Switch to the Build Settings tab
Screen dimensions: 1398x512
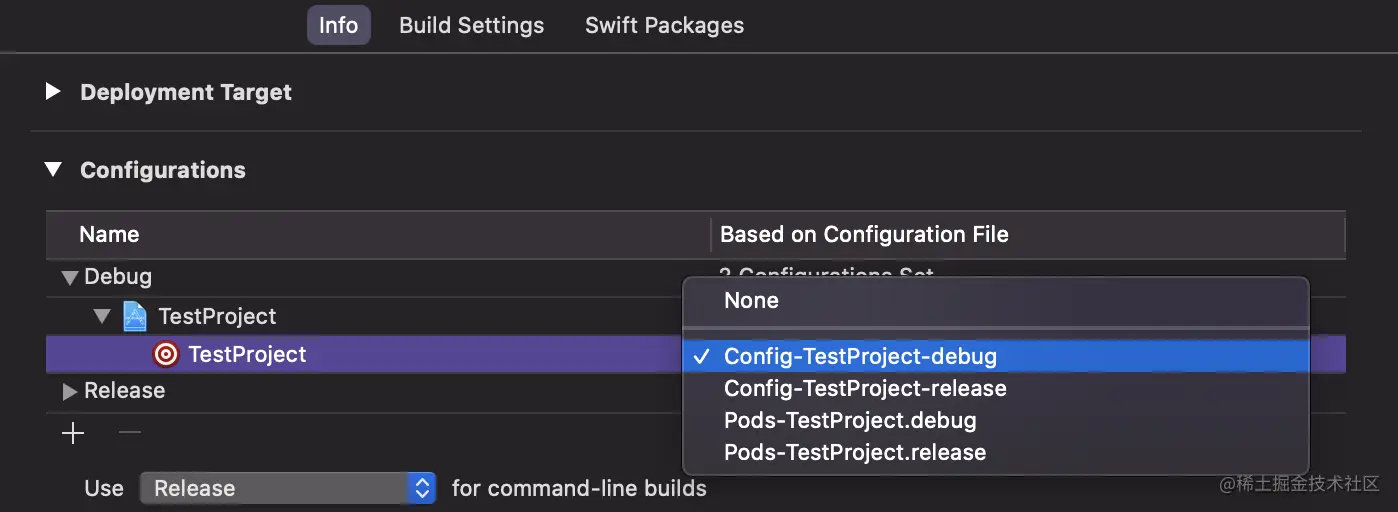(x=471, y=25)
